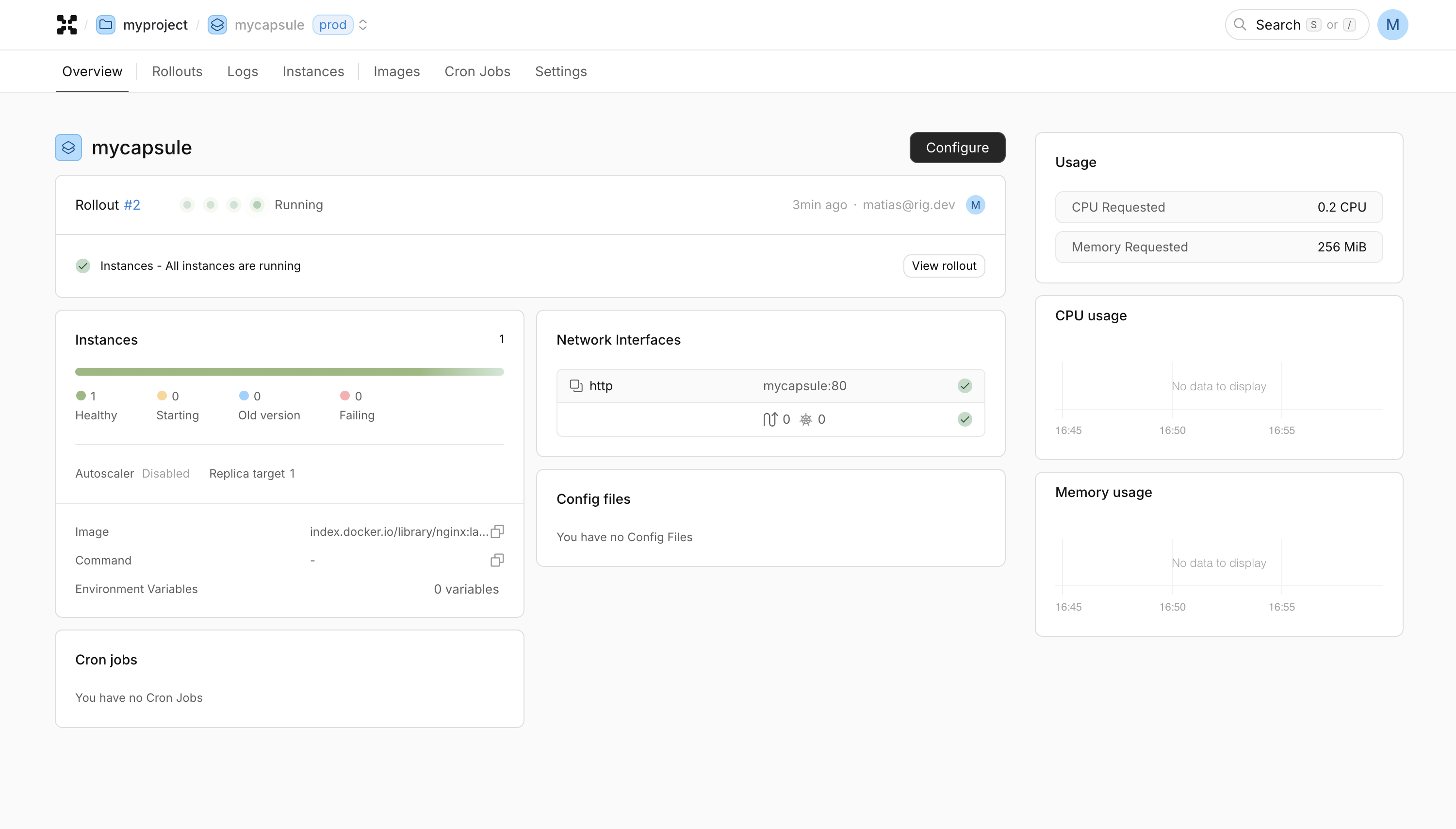Open the Logs tab

pyautogui.click(x=243, y=71)
